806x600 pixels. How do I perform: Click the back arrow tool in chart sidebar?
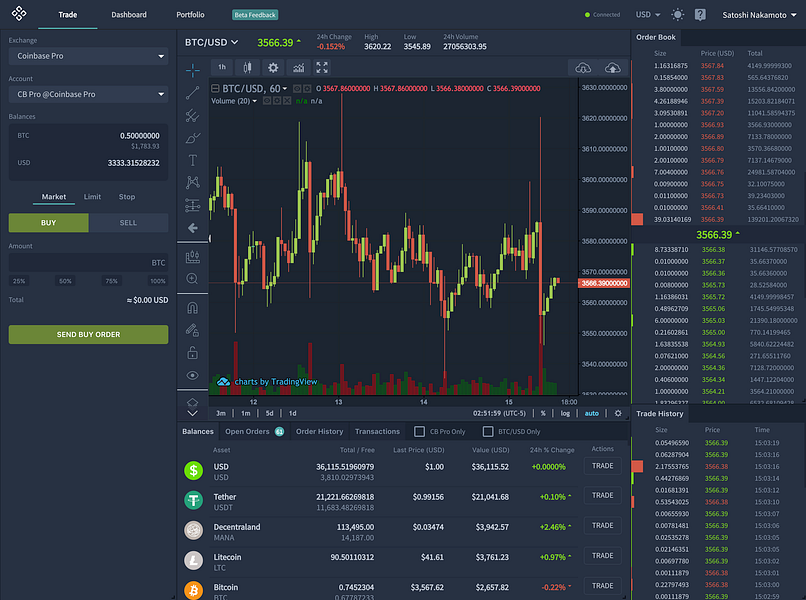click(x=193, y=228)
